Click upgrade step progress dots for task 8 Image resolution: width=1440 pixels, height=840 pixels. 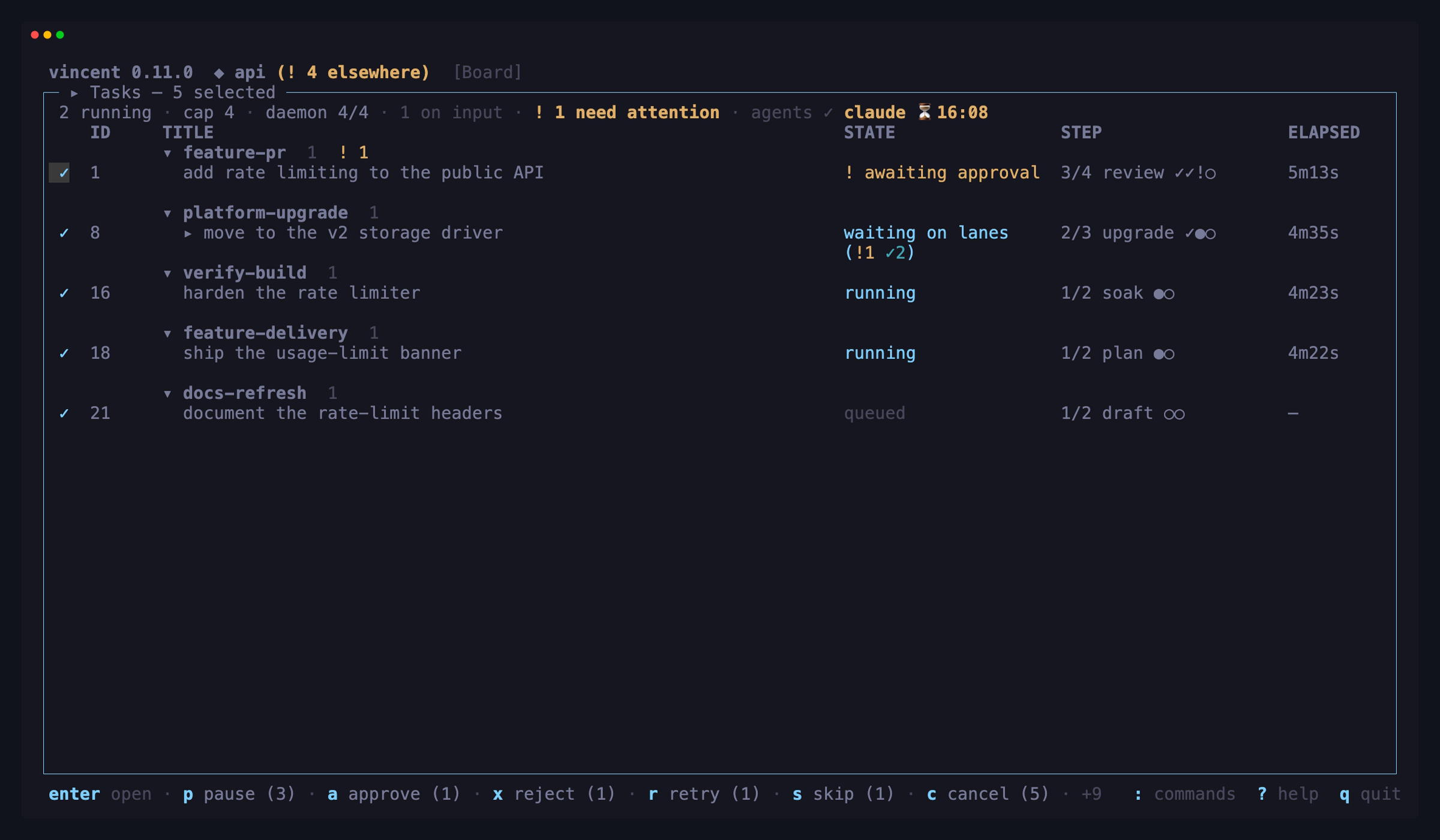click(x=1200, y=233)
